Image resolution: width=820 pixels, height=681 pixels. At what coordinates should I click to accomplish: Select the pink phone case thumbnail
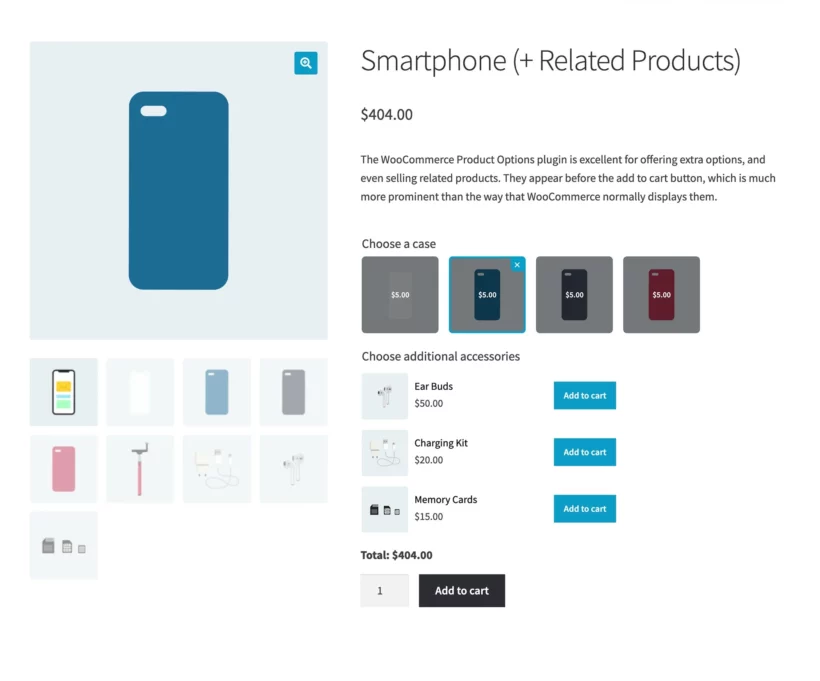tap(63, 468)
